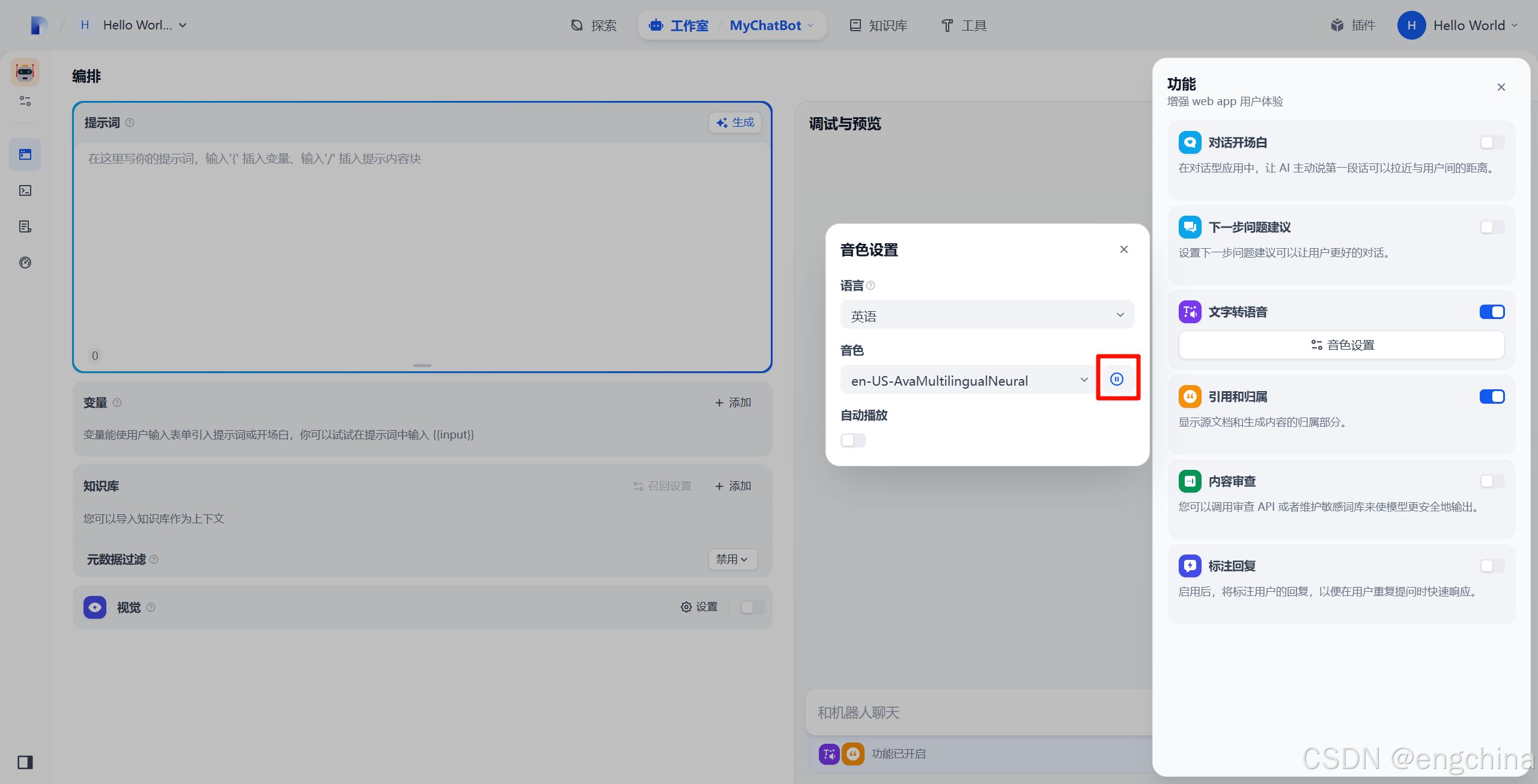Expand the 英语 language dropdown

[987, 315]
